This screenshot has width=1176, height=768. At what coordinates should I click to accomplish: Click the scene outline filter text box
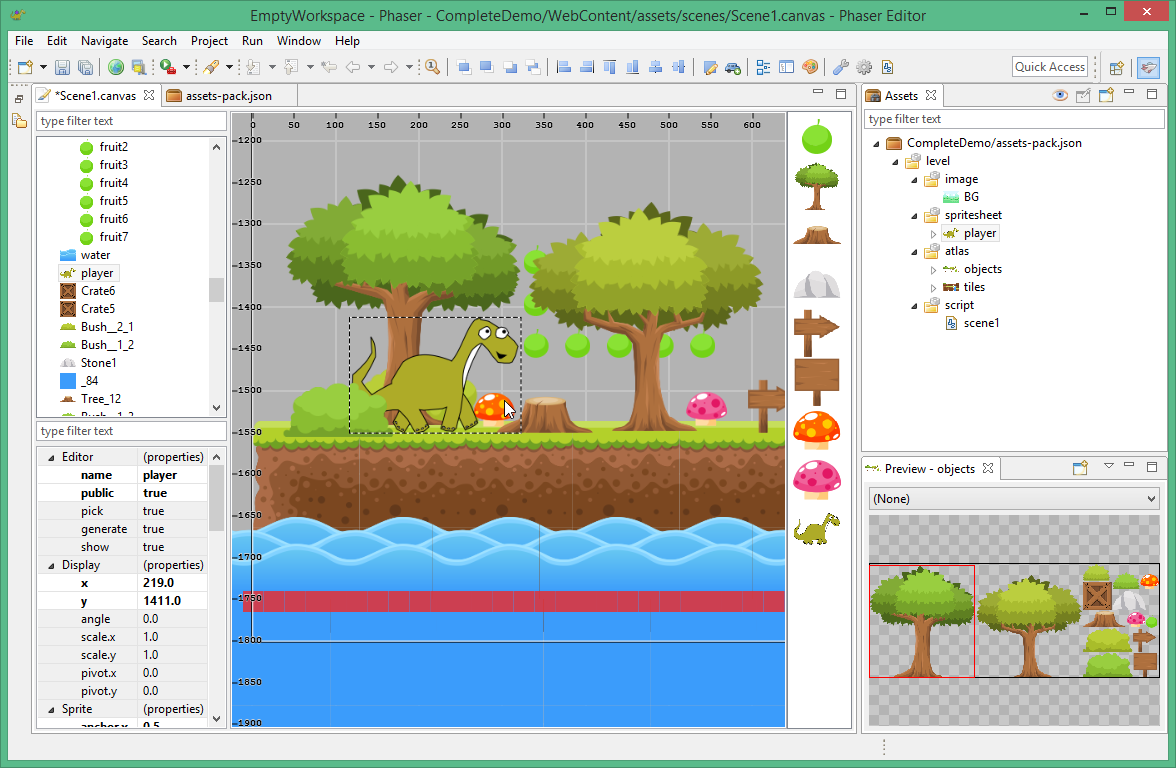(x=131, y=121)
